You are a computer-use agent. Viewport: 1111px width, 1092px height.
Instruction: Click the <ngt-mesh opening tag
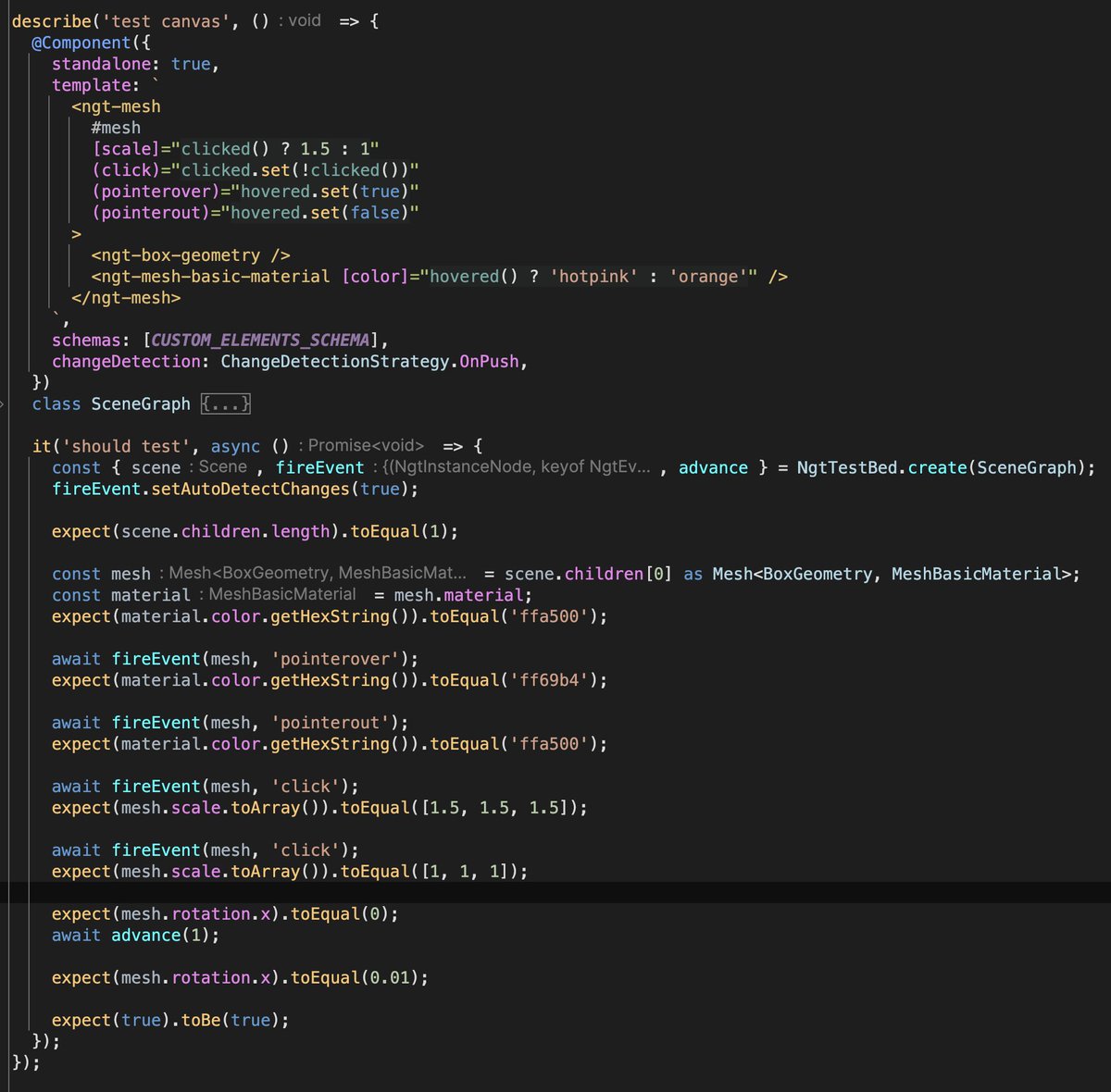116,106
